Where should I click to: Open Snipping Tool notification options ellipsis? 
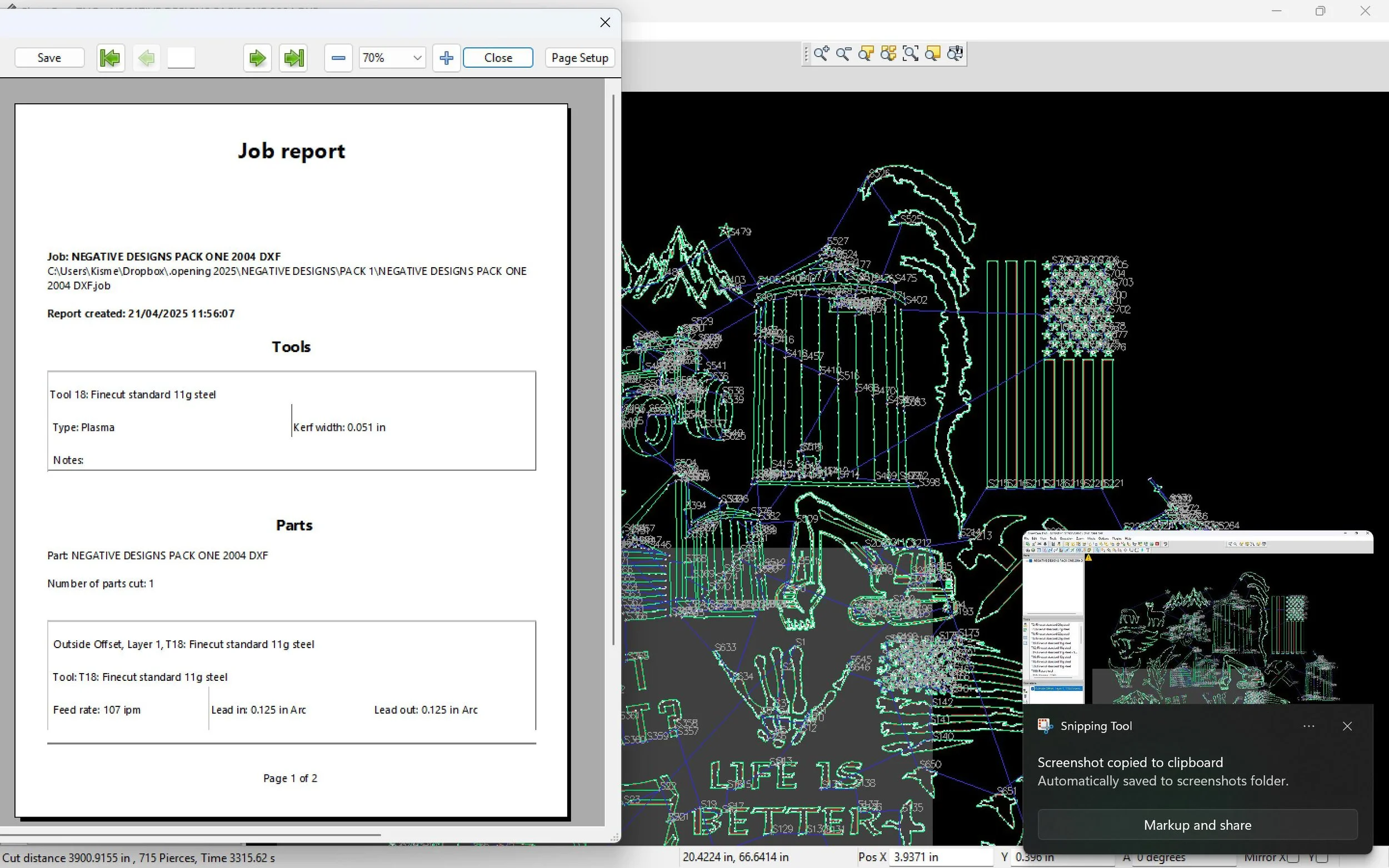pos(1308,726)
